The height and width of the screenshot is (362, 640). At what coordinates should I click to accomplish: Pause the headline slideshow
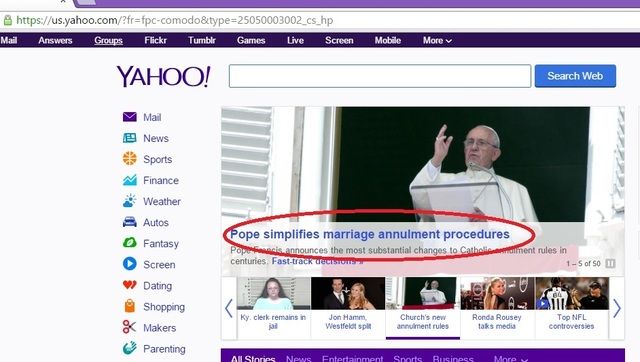click(x=610, y=264)
